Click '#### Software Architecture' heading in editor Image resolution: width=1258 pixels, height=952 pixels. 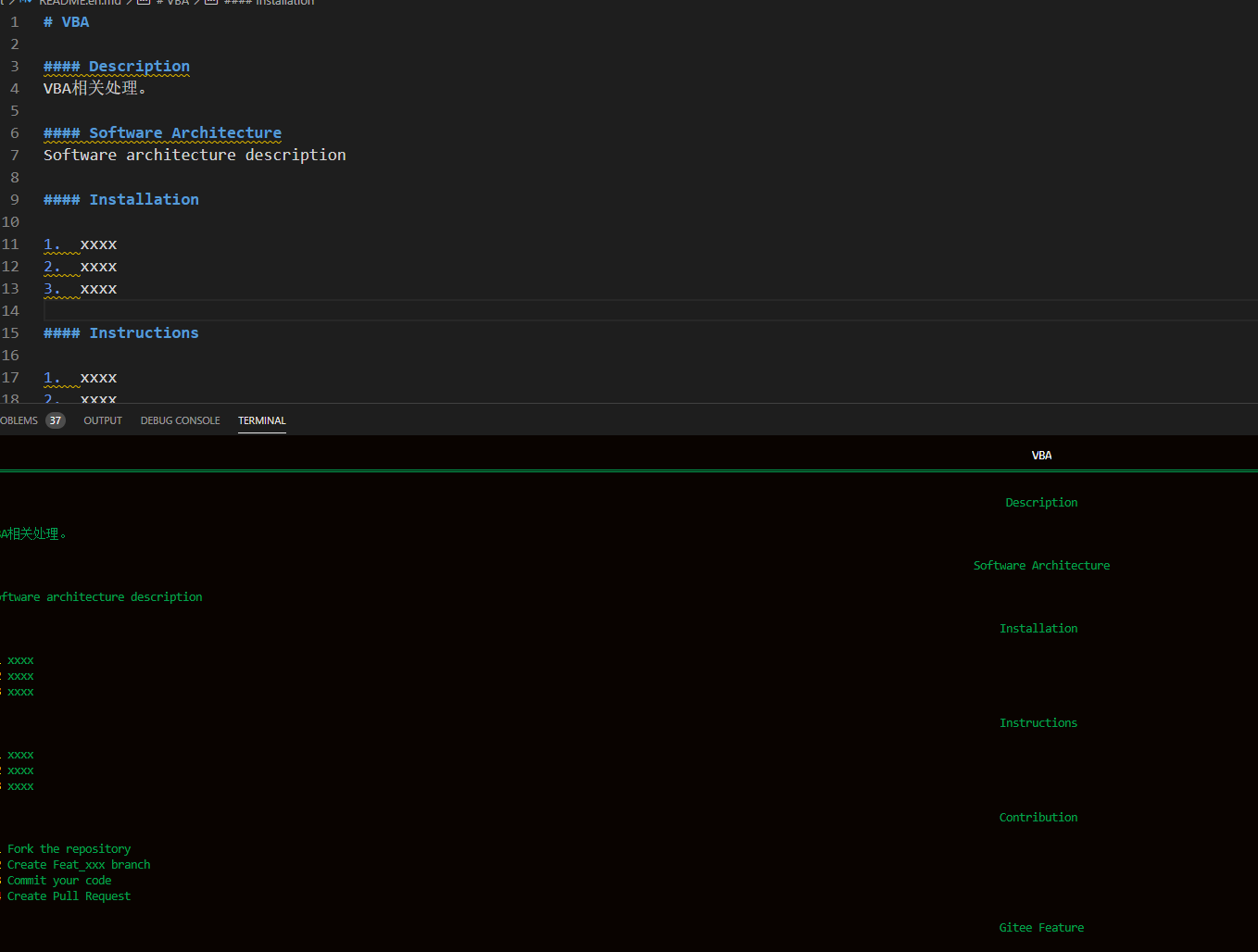[162, 133]
